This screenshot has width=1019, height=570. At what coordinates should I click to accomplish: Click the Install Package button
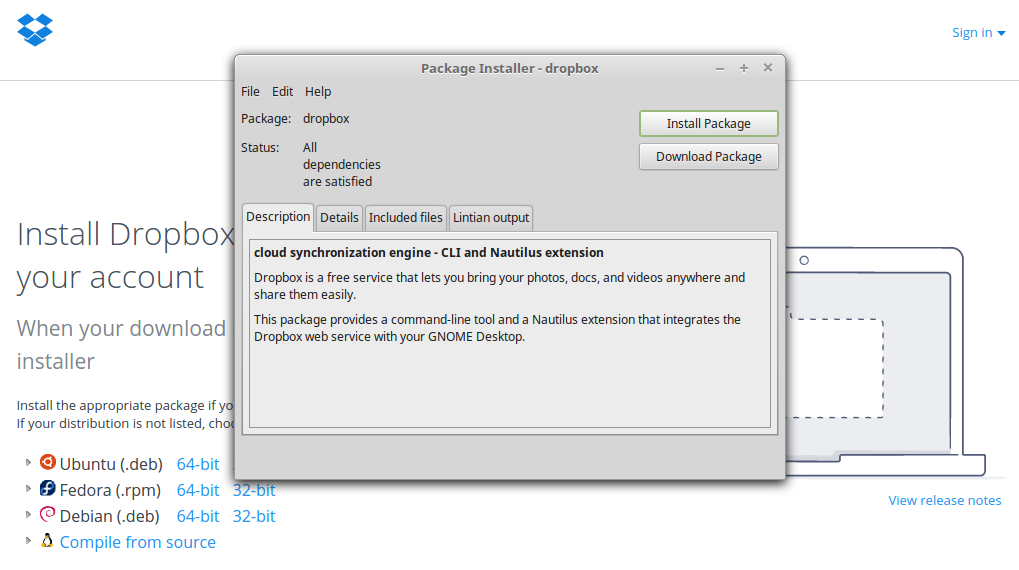pyautogui.click(x=708, y=123)
